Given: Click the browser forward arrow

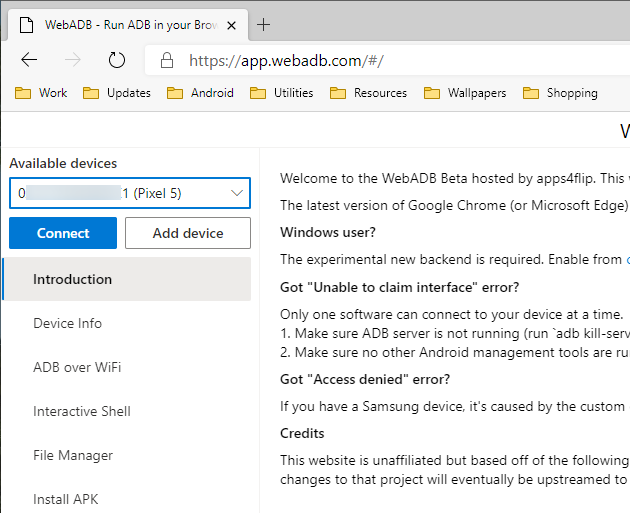Looking at the screenshot, I should pyautogui.click(x=72, y=60).
